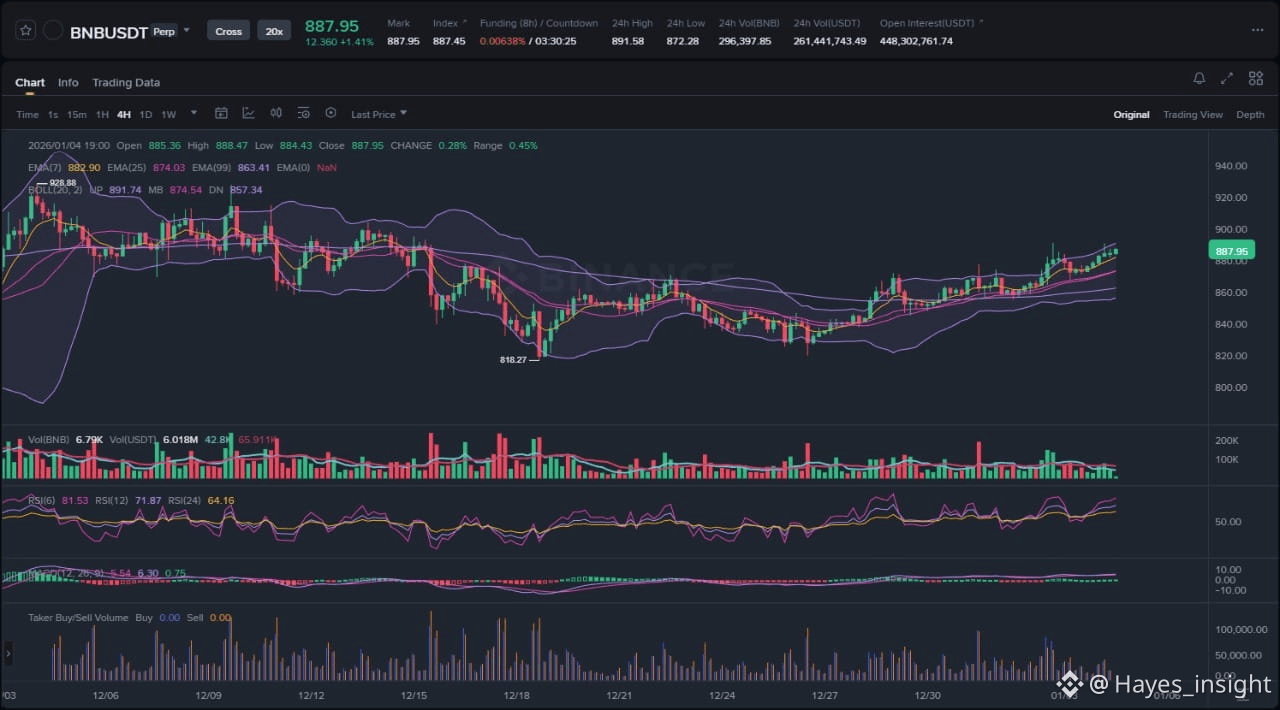Viewport: 1280px width, 710px height.
Task: Open the Last Price dropdown
Action: (x=378, y=115)
